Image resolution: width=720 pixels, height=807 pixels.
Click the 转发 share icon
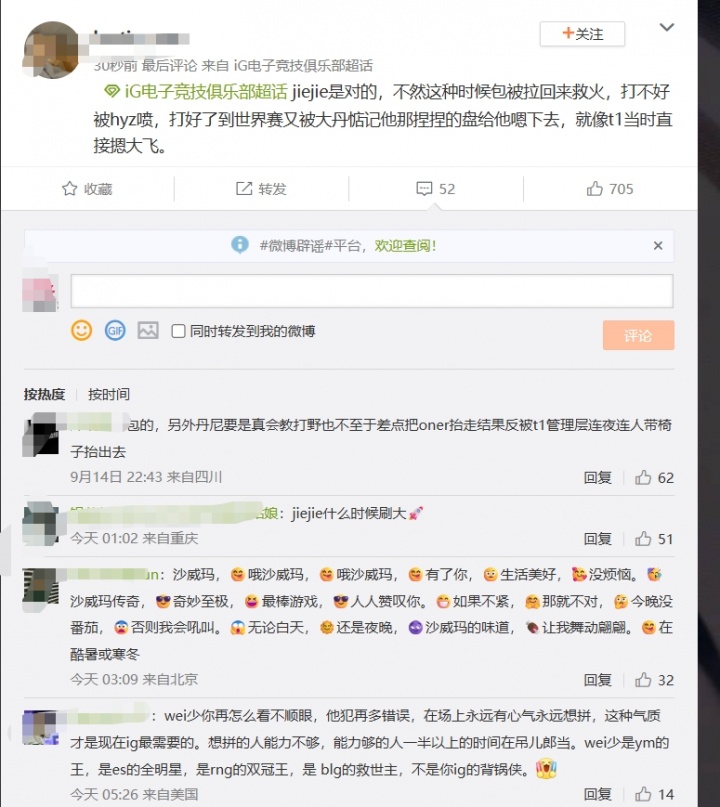244,189
